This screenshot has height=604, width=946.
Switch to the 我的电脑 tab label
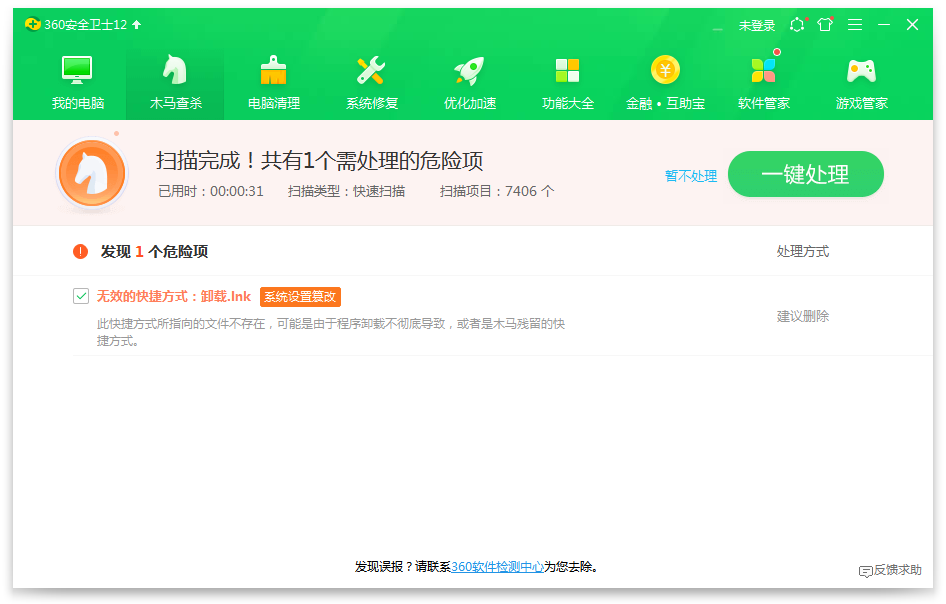(78, 103)
